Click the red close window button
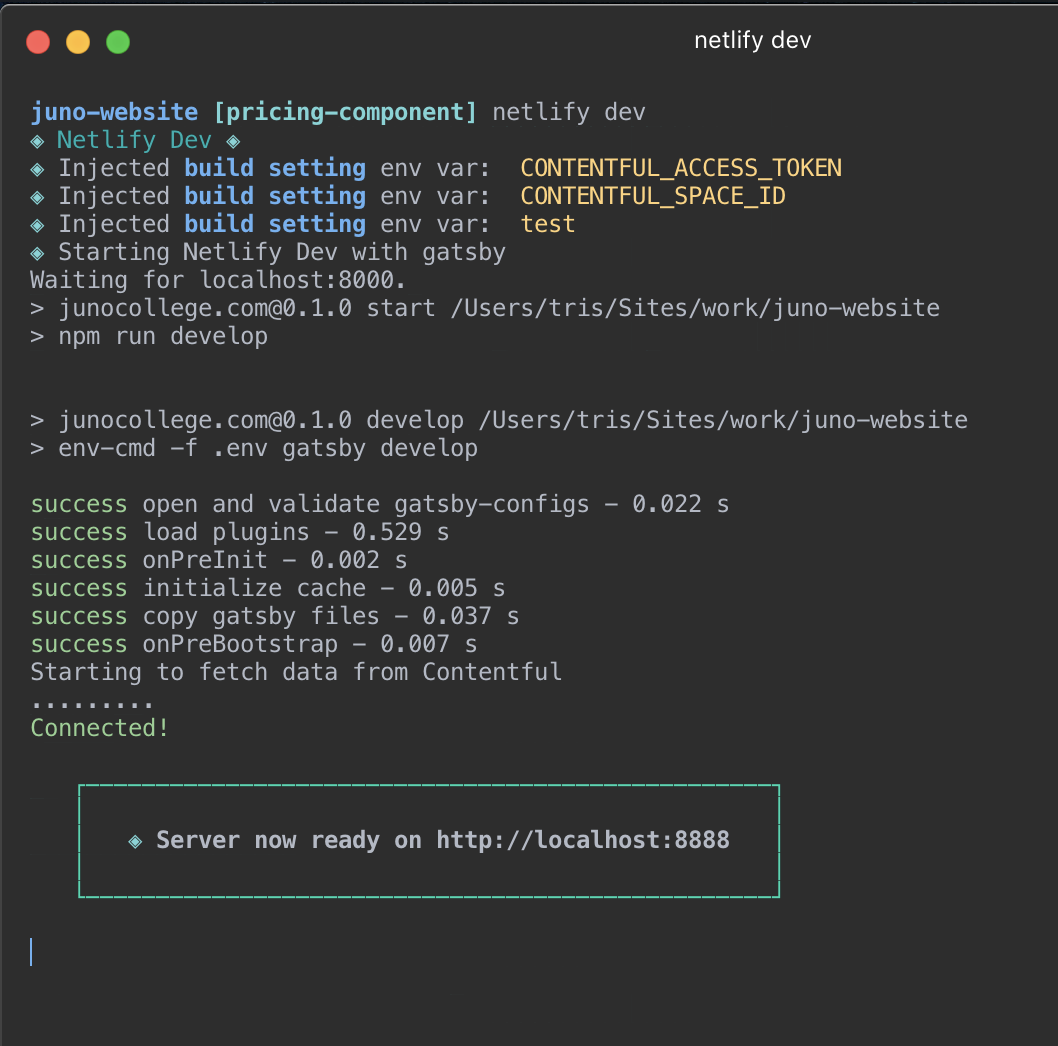 [38, 42]
